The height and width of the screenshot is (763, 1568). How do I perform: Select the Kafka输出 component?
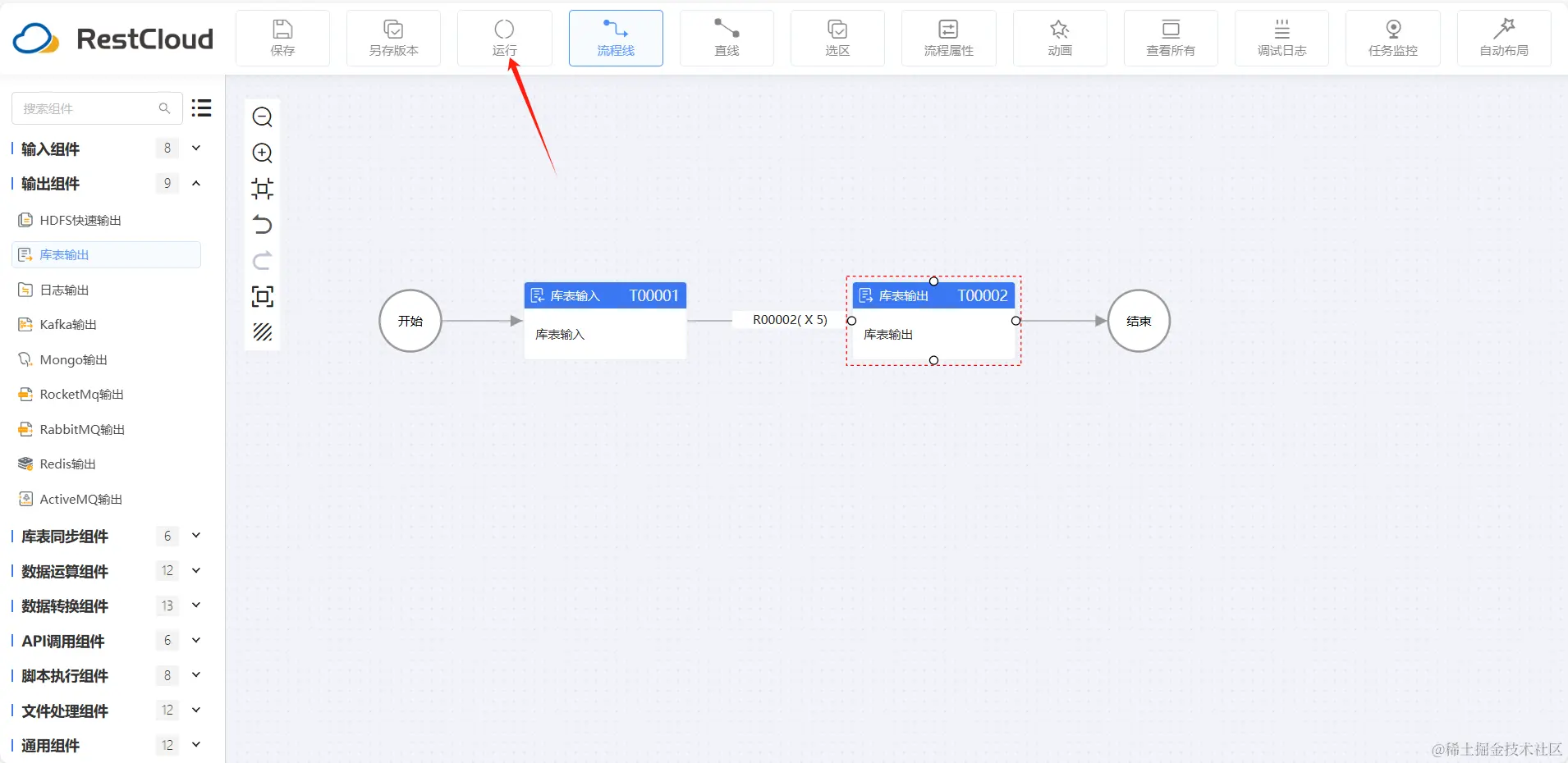point(106,324)
